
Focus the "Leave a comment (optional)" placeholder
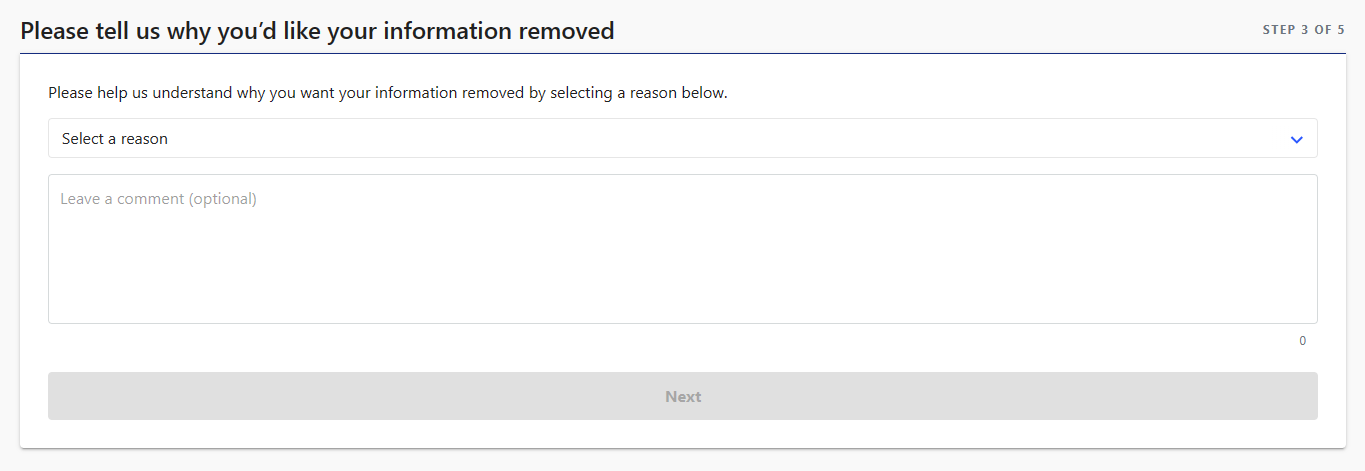click(x=159, y=199)
